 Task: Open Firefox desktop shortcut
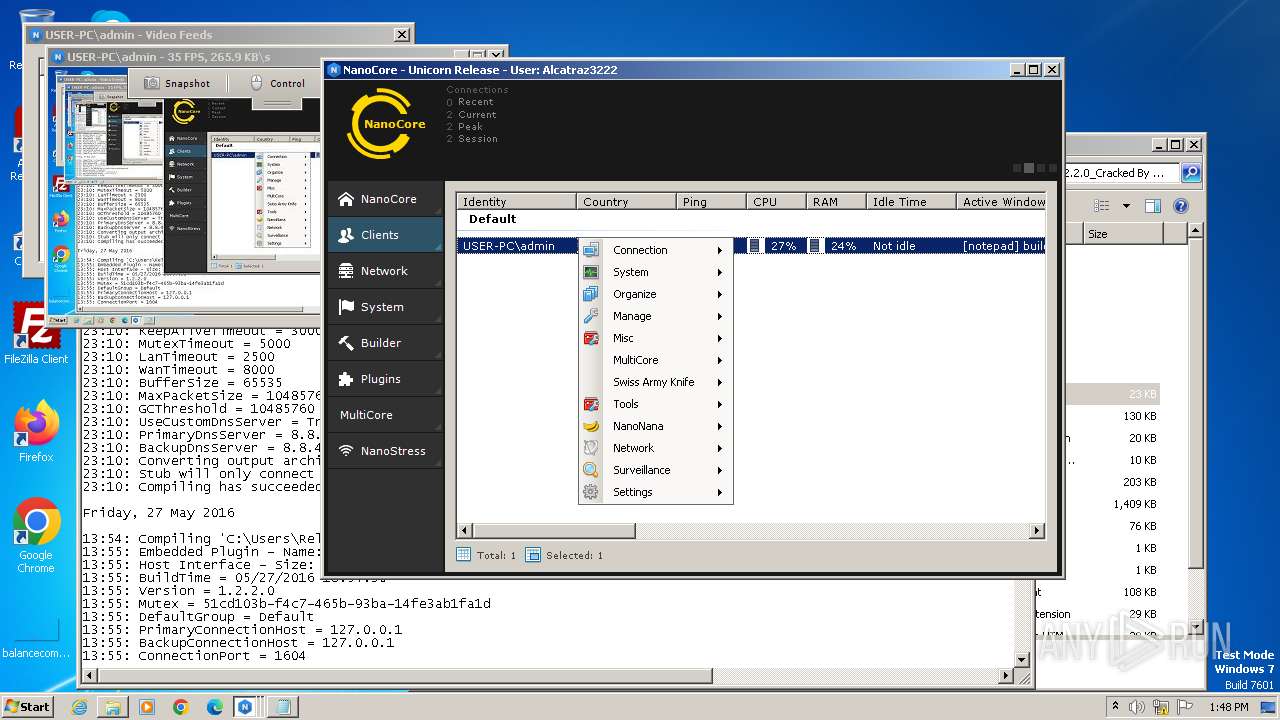coord(36,431)
